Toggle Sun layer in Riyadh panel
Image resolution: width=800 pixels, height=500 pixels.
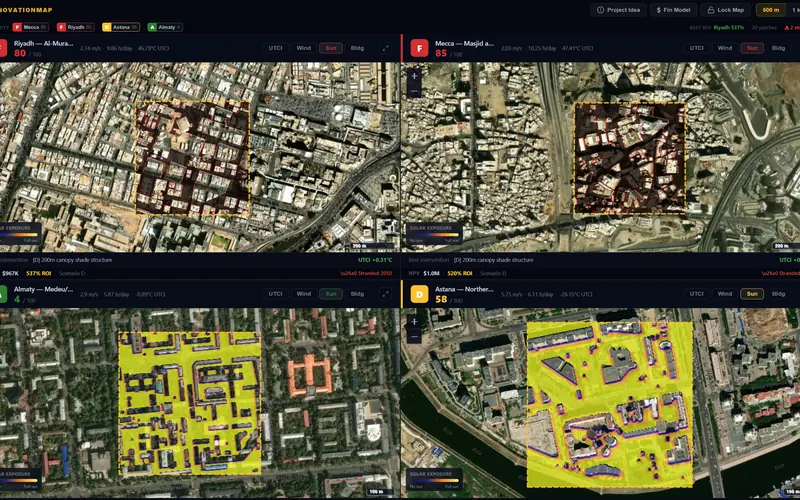coord(331,48)
